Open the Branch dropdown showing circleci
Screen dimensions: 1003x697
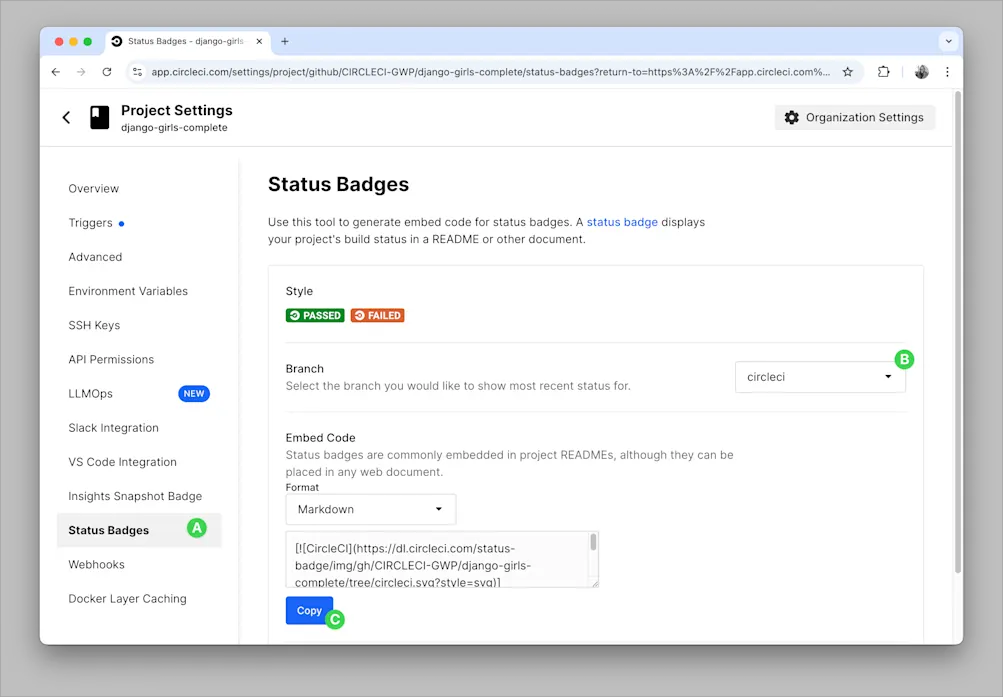coord(819,377)
